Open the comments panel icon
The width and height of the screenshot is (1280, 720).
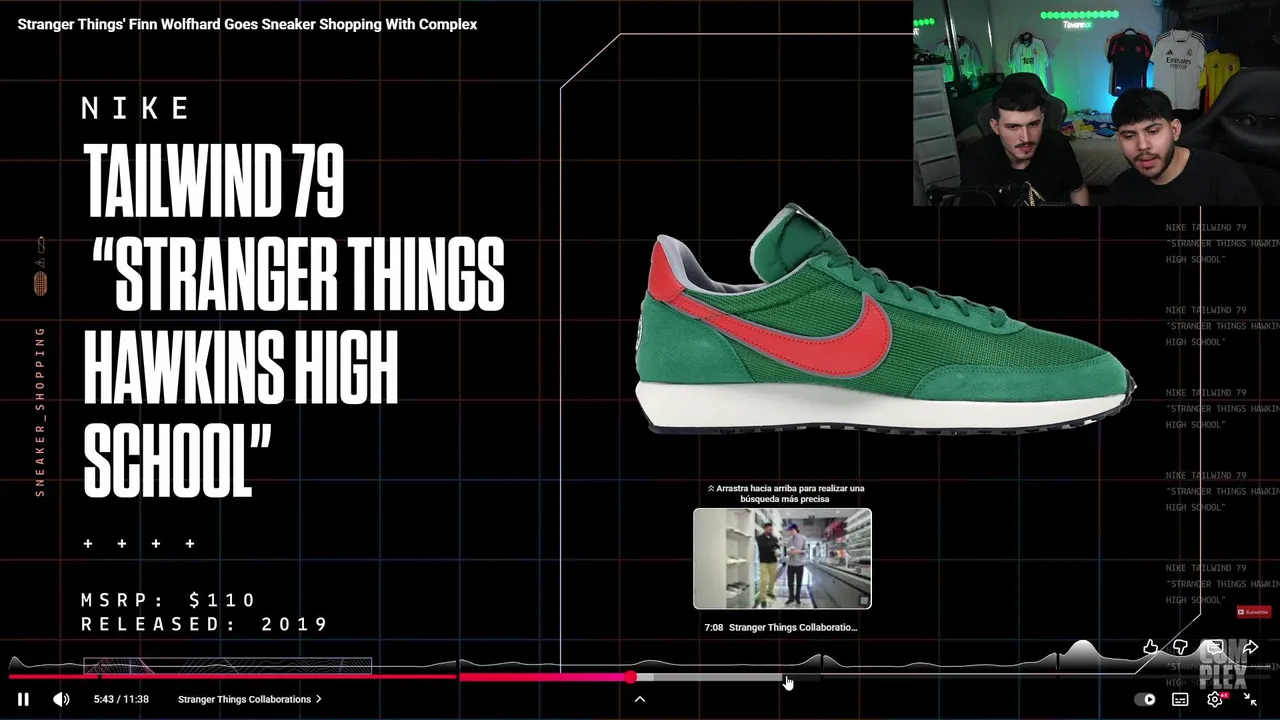pos(1214,648)
